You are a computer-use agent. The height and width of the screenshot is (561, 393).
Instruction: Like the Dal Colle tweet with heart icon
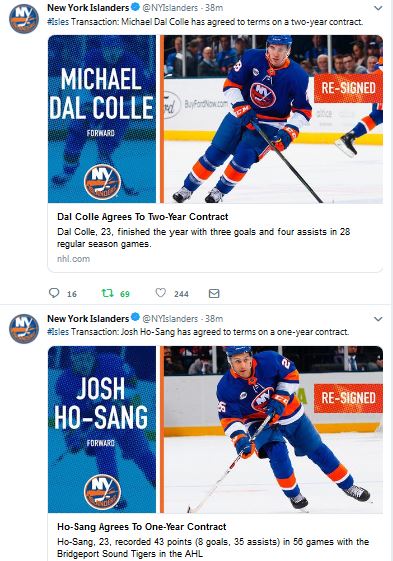(x=161, y=293)
